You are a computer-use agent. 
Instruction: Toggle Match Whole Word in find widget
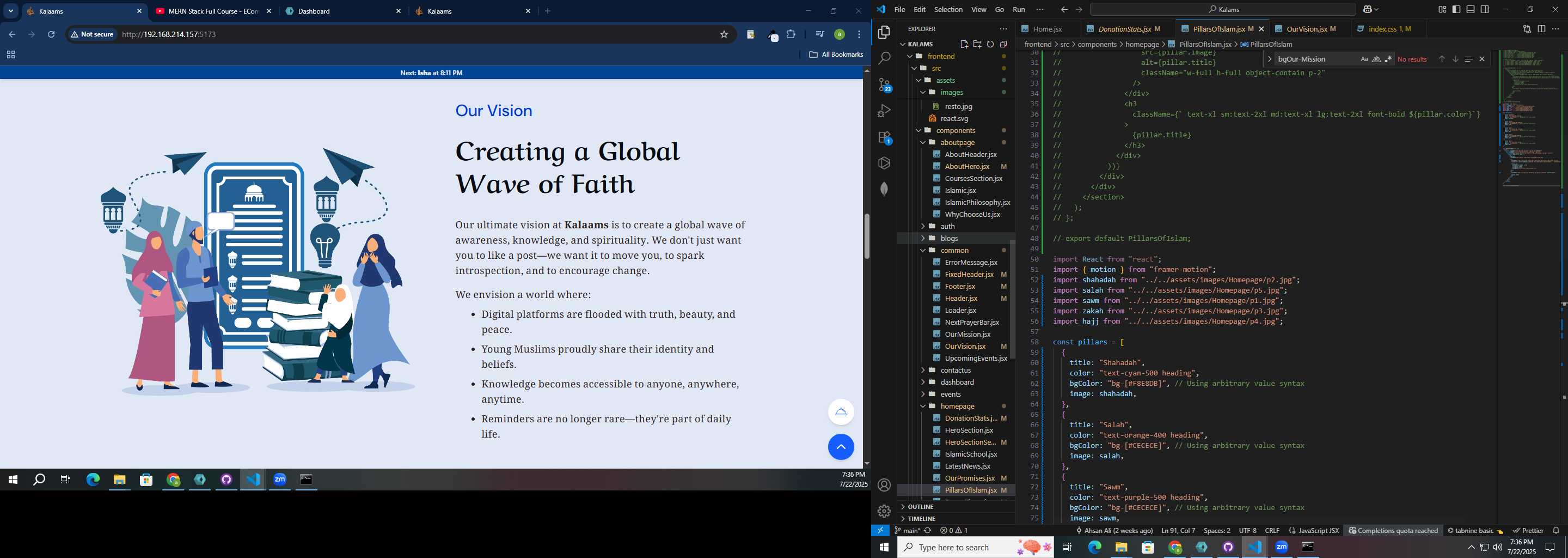pyautogui.click(x=1376, y=59)
